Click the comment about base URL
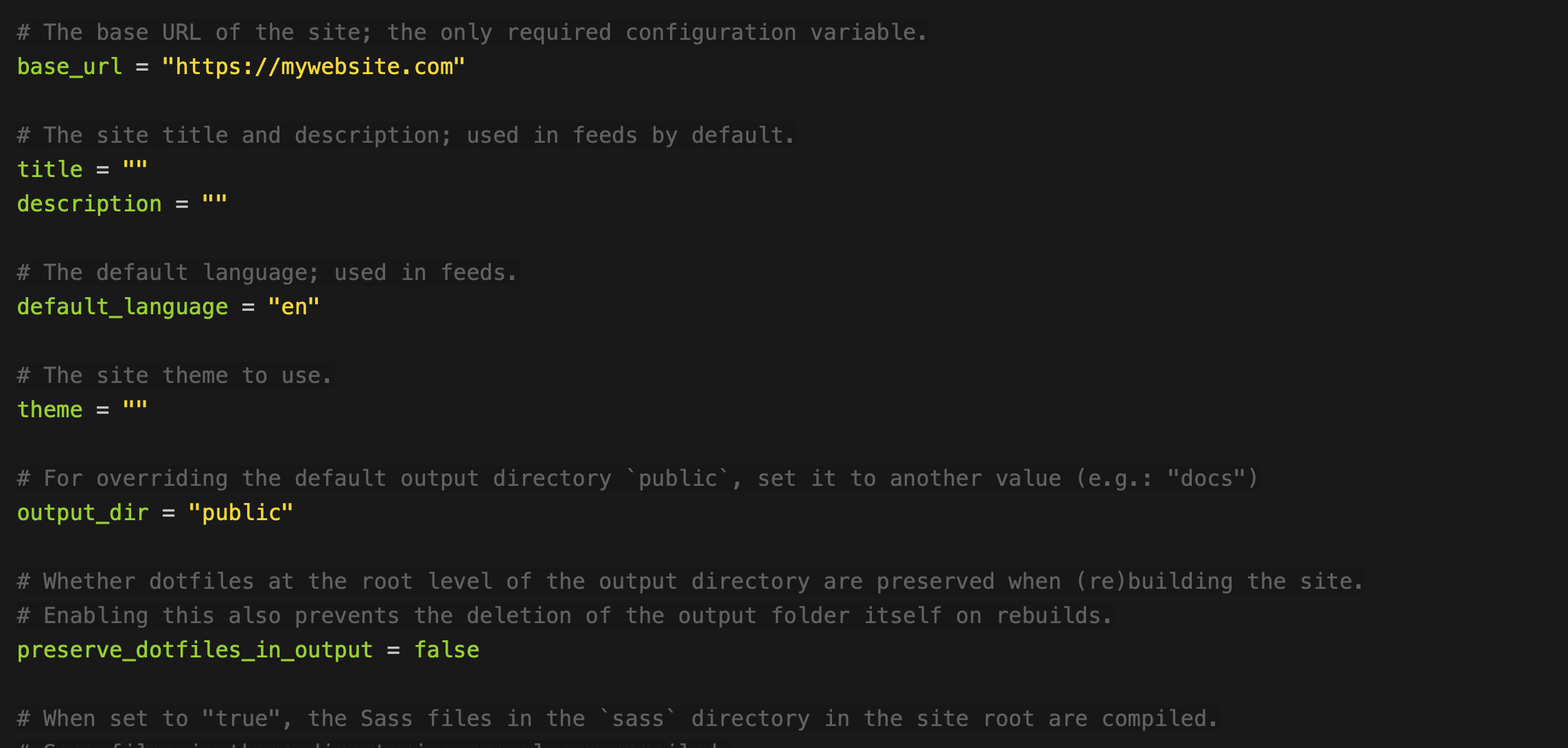The height and width of the screenshot is (748, 1568). 472,32
